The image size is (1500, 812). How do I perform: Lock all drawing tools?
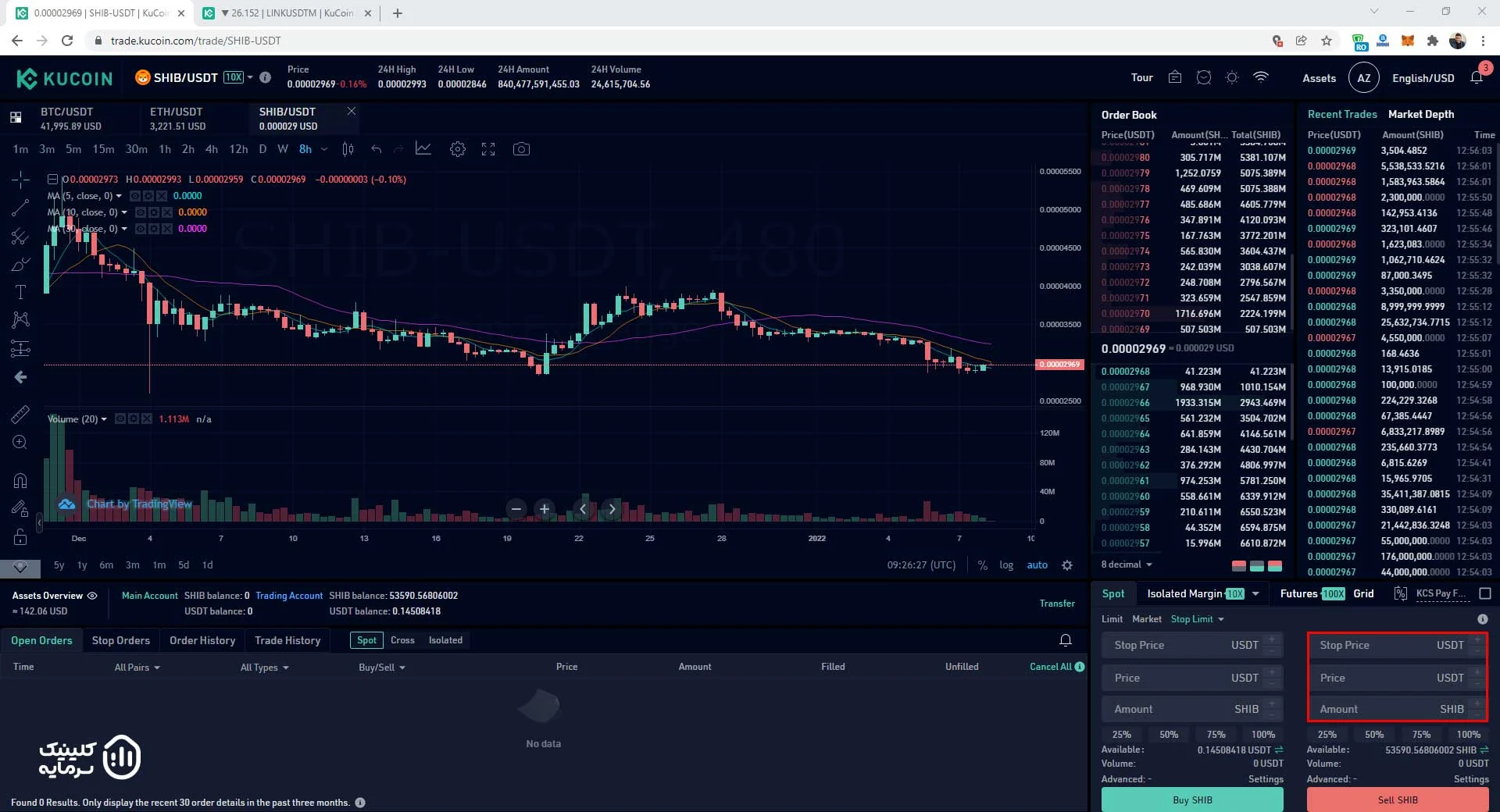point(20,536)
